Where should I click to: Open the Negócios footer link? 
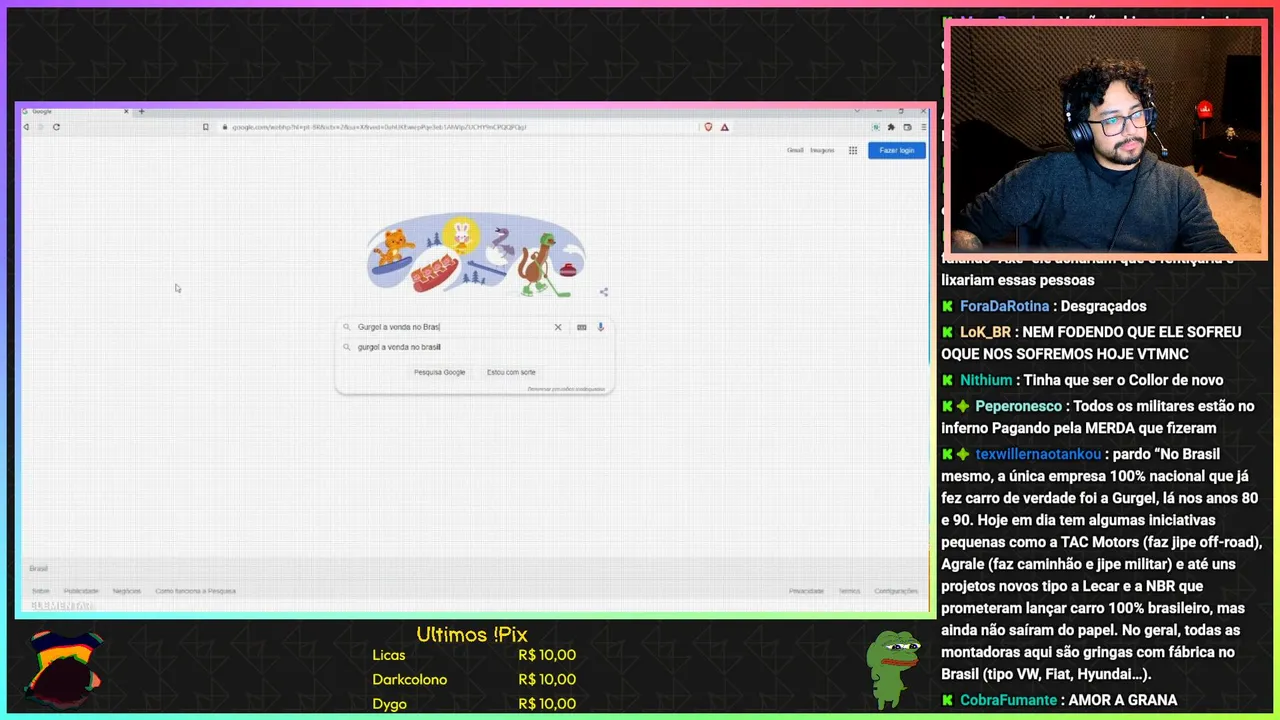click(127, 591)
